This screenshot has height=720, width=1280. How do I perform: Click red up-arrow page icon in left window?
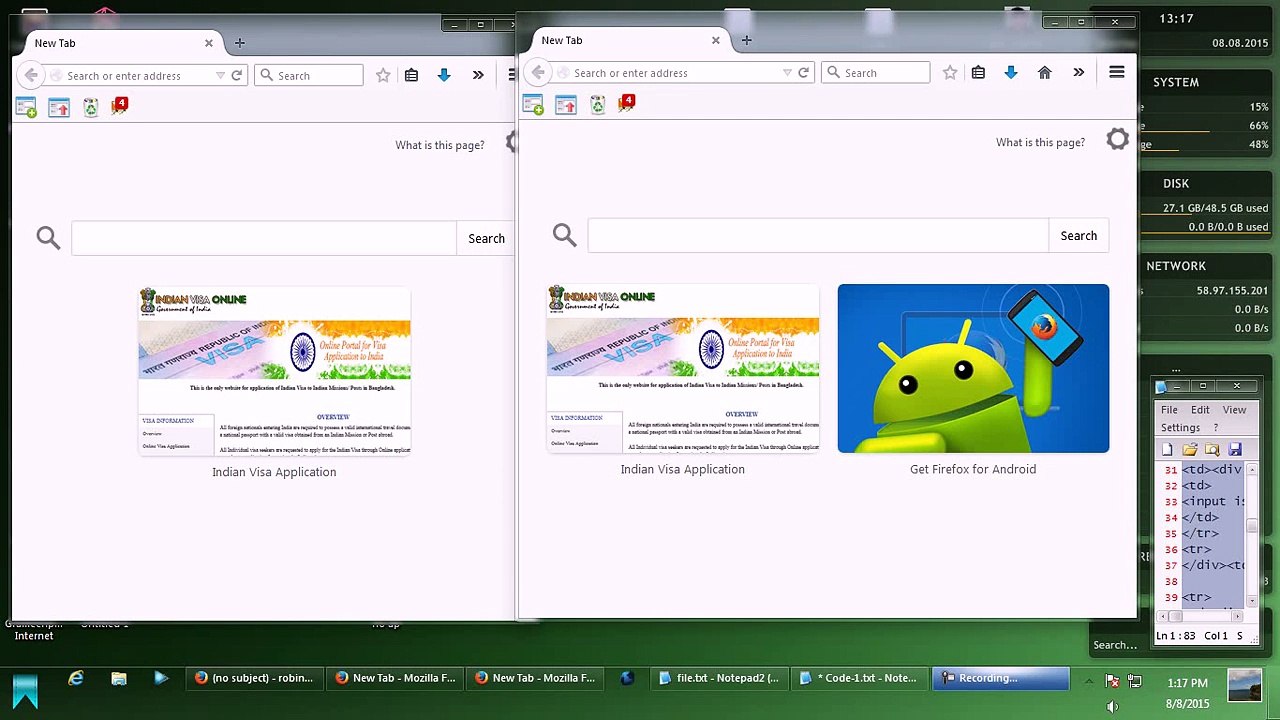(x=59, y=106)
